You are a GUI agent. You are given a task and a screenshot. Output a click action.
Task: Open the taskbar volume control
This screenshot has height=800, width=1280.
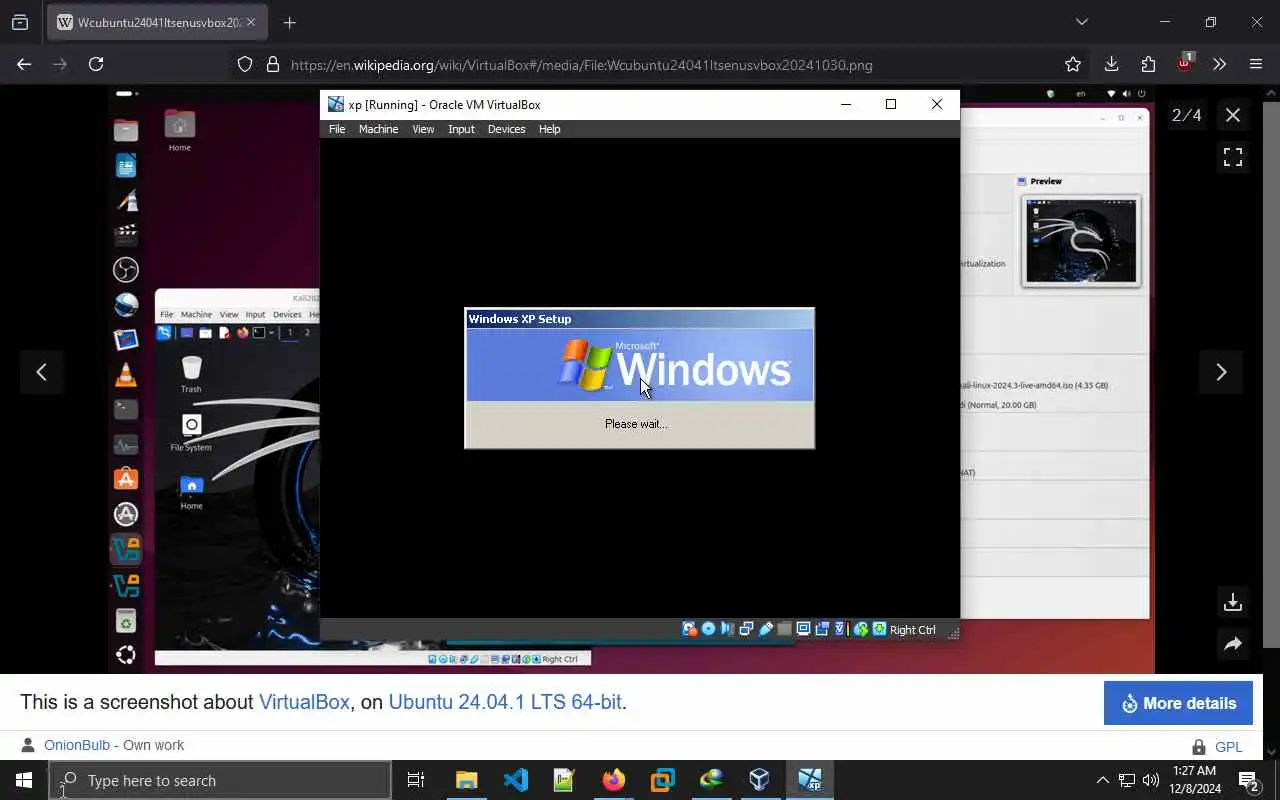[x=1151, y=780]
